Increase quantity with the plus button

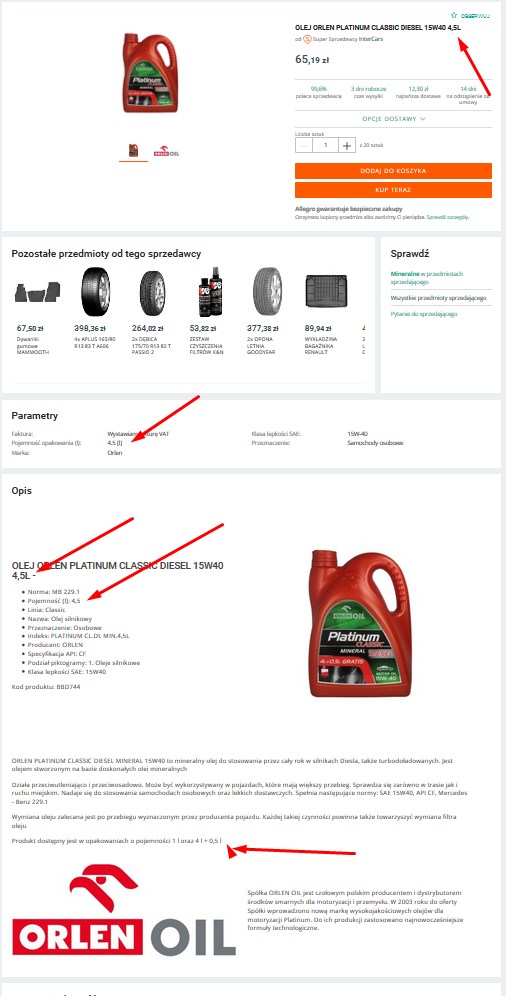347,145
